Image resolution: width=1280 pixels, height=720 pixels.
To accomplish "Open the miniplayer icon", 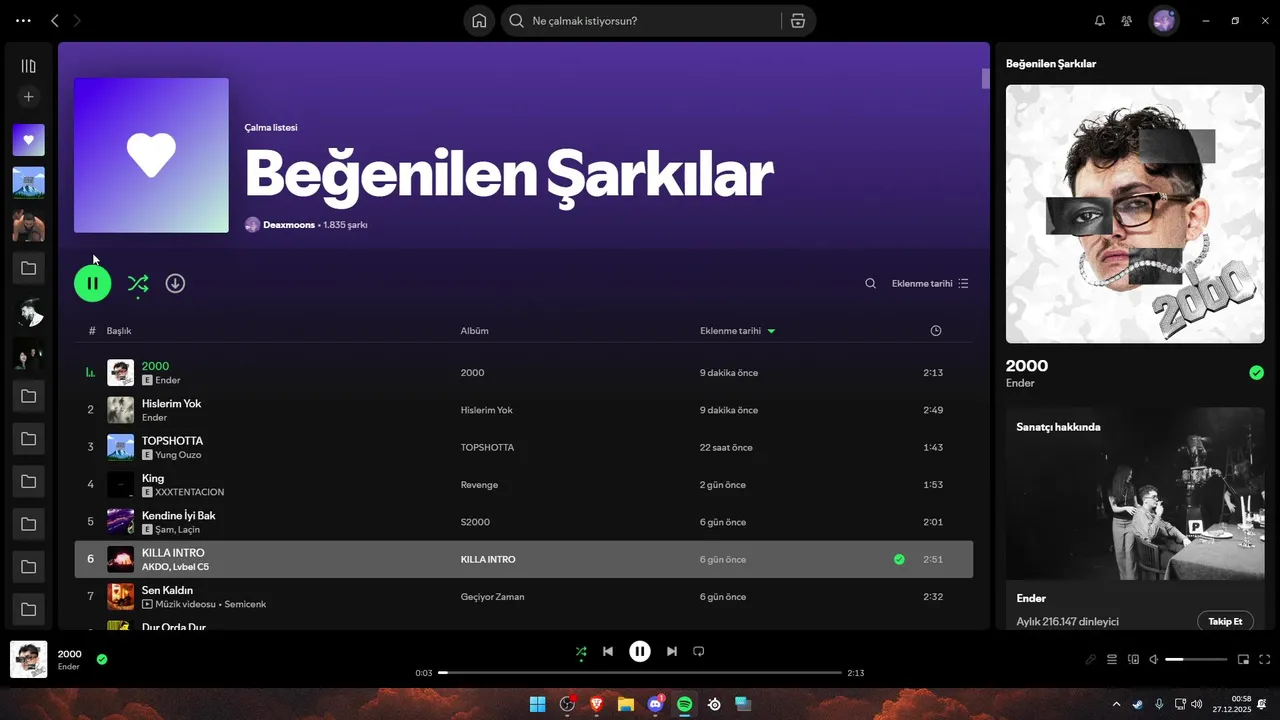I will click(x=1244, y=660).
